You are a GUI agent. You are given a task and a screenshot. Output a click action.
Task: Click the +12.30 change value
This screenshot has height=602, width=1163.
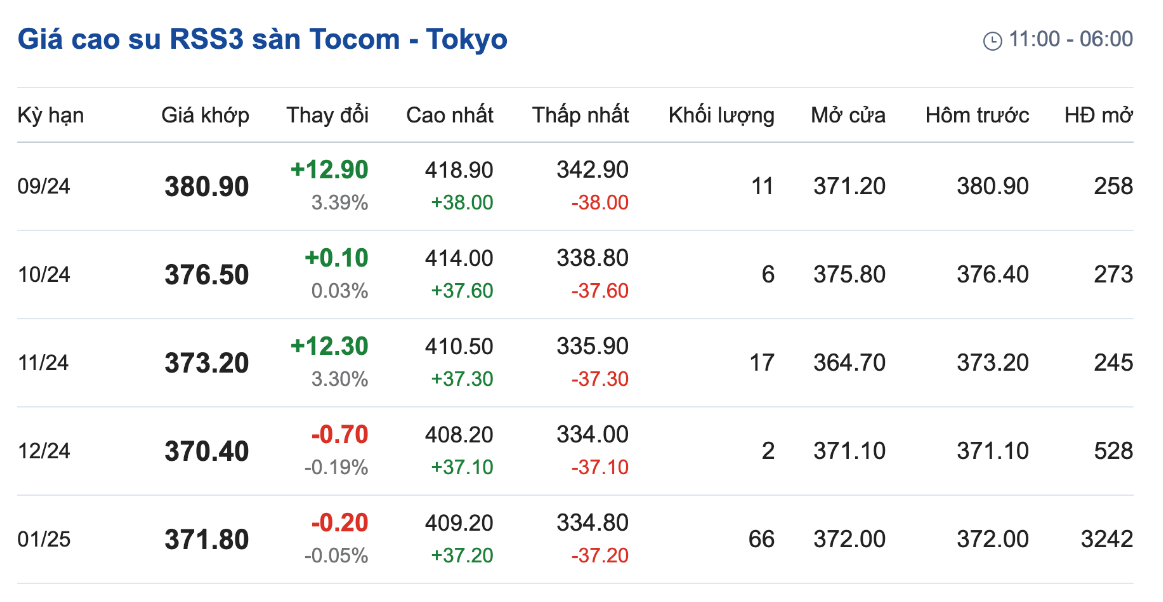click(x=329, y=346)
